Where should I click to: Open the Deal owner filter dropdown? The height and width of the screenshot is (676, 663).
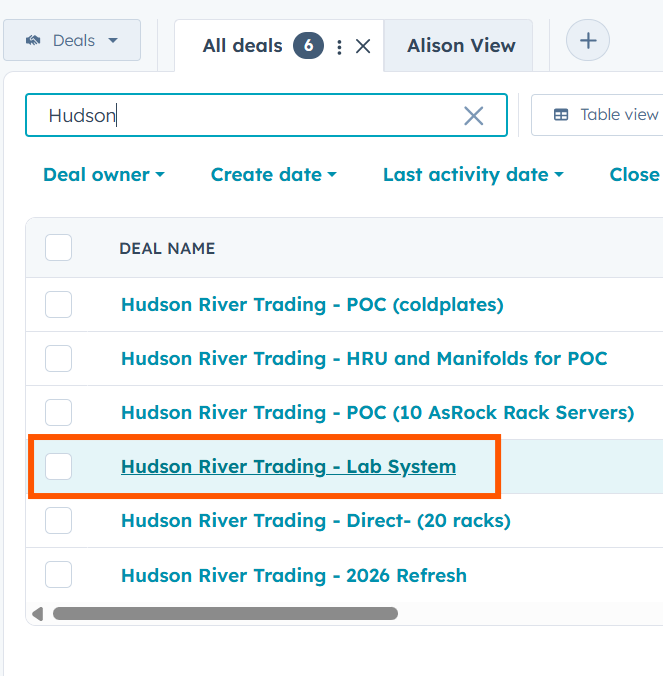click(x=103, y=175)
